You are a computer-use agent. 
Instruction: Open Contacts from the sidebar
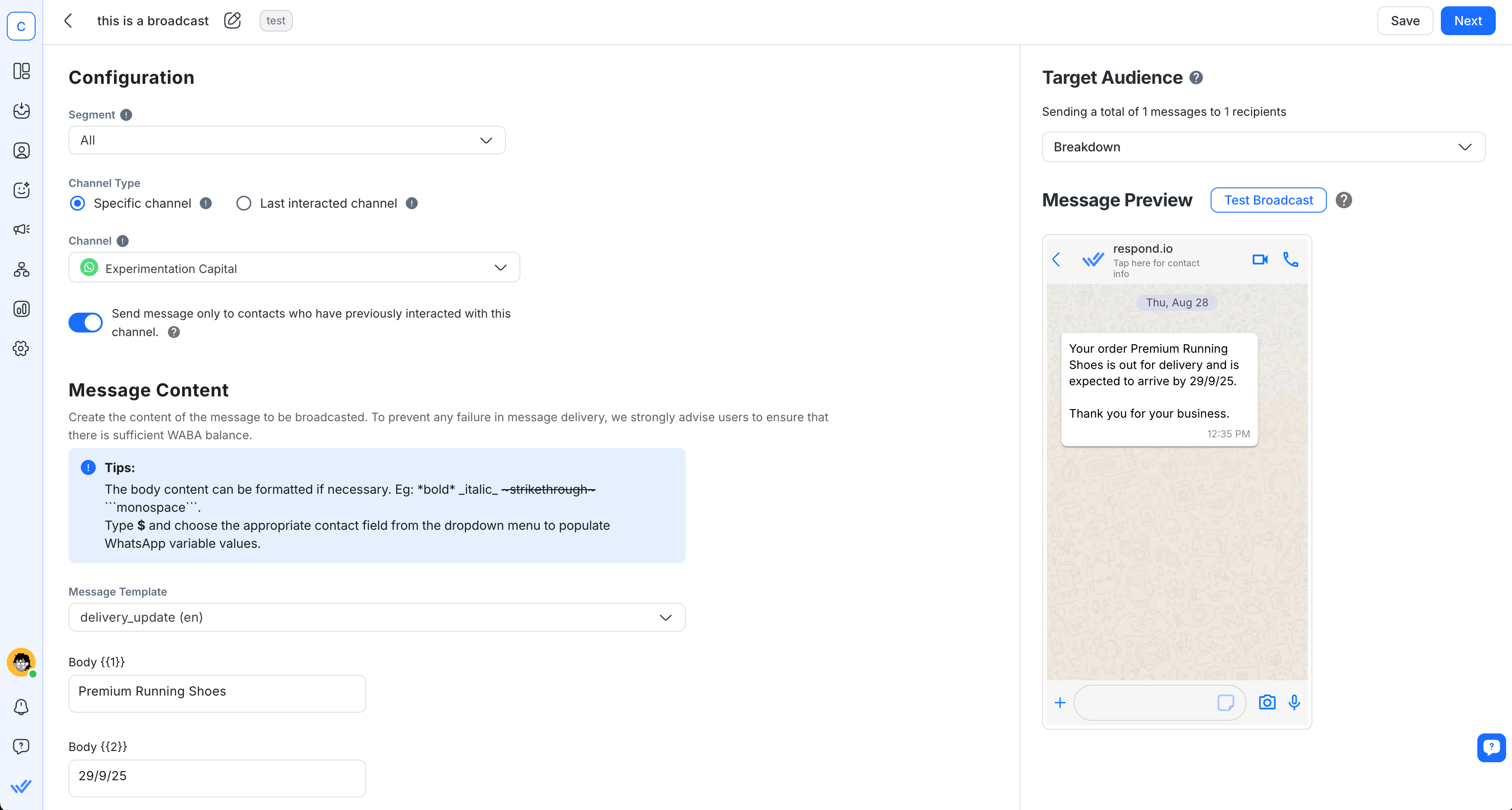(21, 150)
